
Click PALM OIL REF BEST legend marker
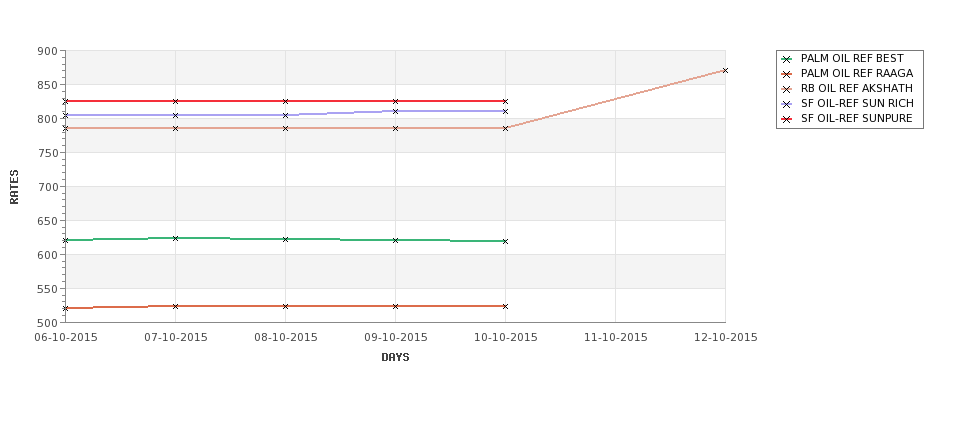click(787, 60)
